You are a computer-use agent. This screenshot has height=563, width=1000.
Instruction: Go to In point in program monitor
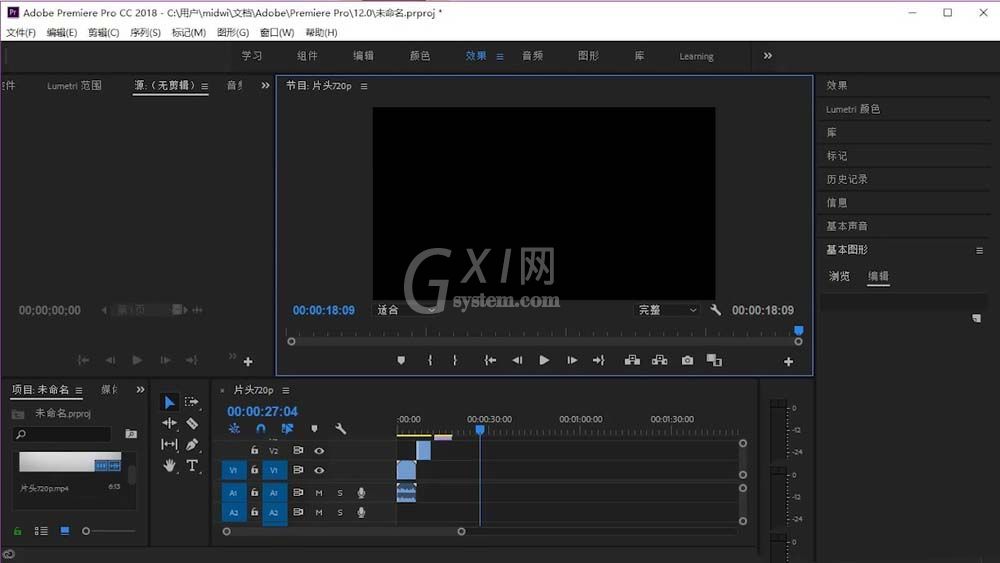(x=490, y=361)
